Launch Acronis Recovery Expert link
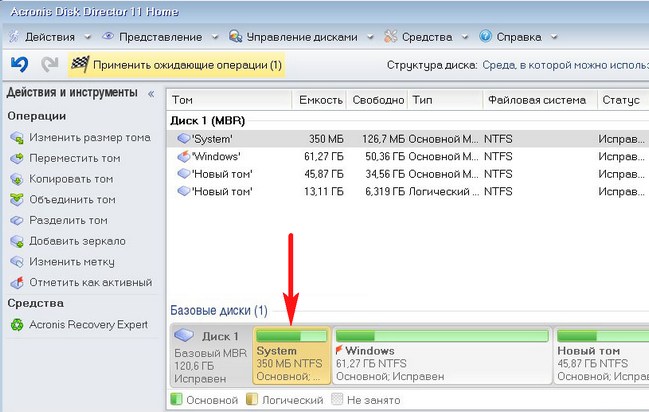The width and height of the screenshot is (649, 412). (88, 324)
